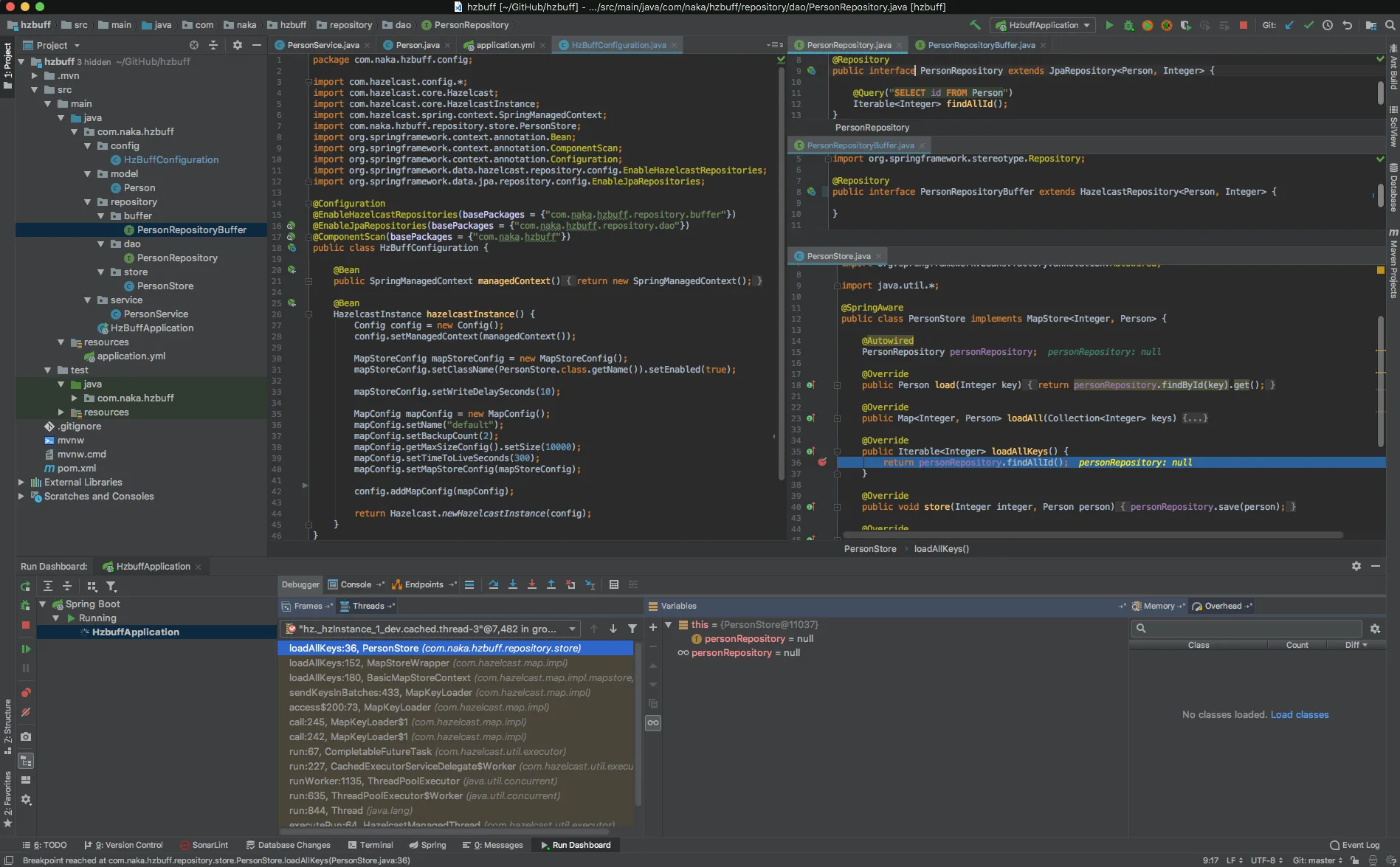Toggle the watches glasses button in Variables
1400x867 pixels.
(653, 722)
